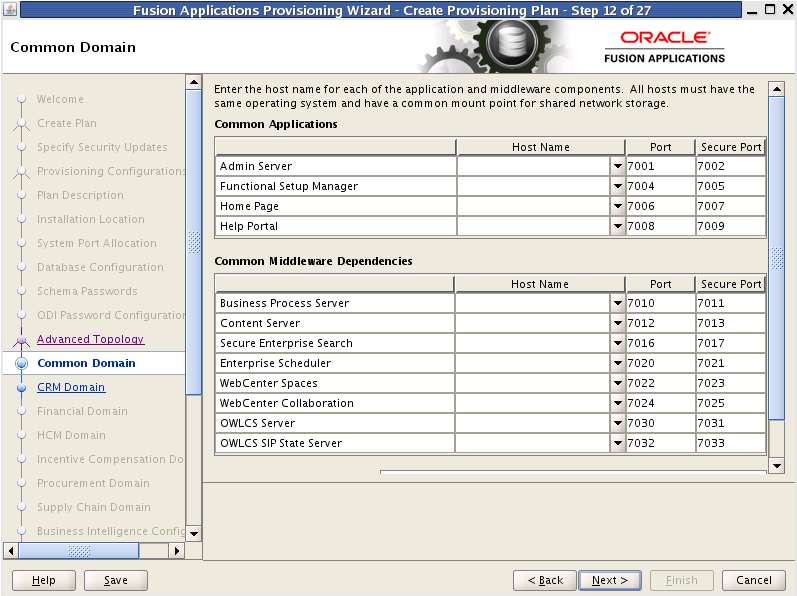The width and height of the screenshot is (797, 596).
Task: Expand Secure Enterprise Search host dropdown
Action: pos(618,343)
